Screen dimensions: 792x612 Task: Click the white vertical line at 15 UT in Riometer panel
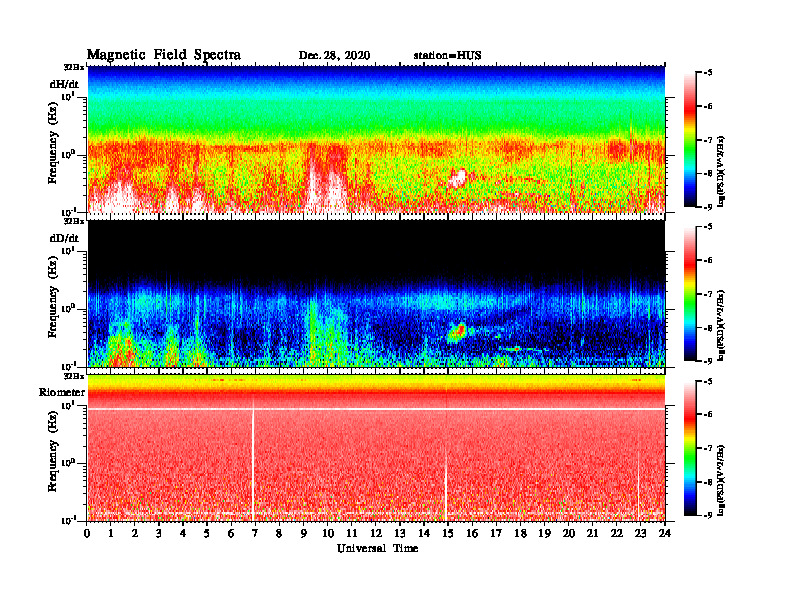(446, 485)
